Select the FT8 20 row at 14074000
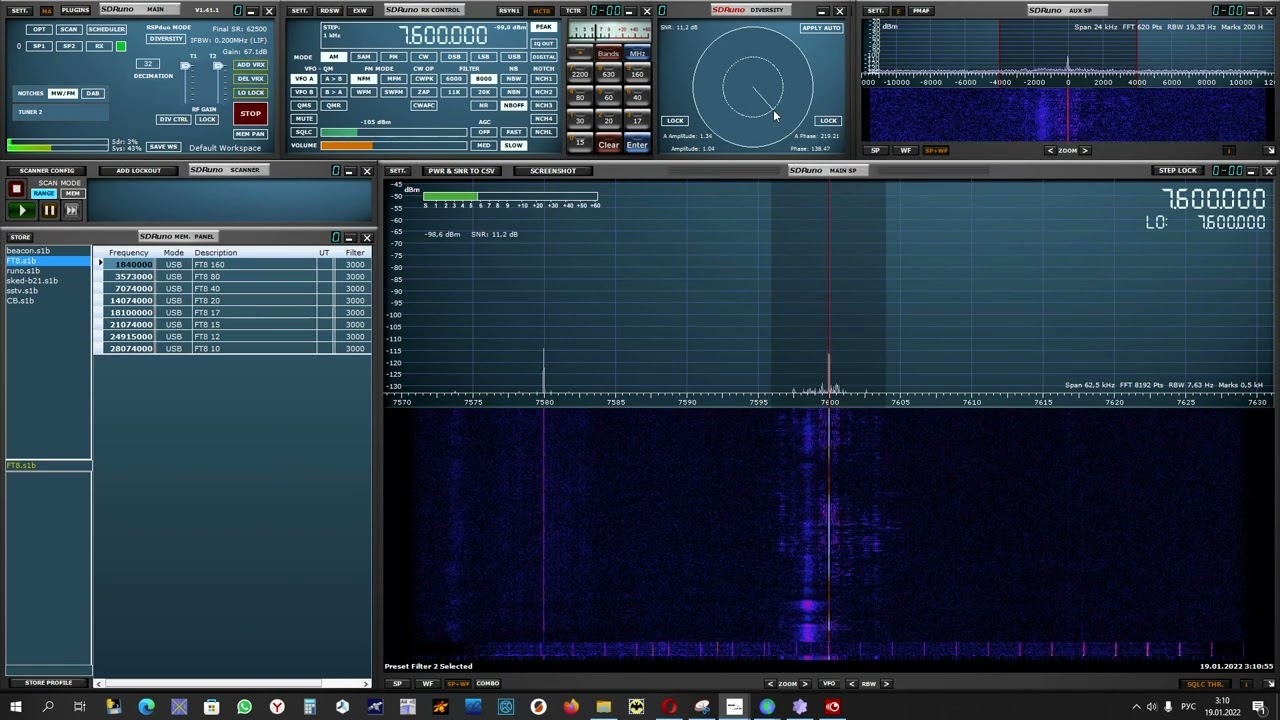 coord(233,300)
